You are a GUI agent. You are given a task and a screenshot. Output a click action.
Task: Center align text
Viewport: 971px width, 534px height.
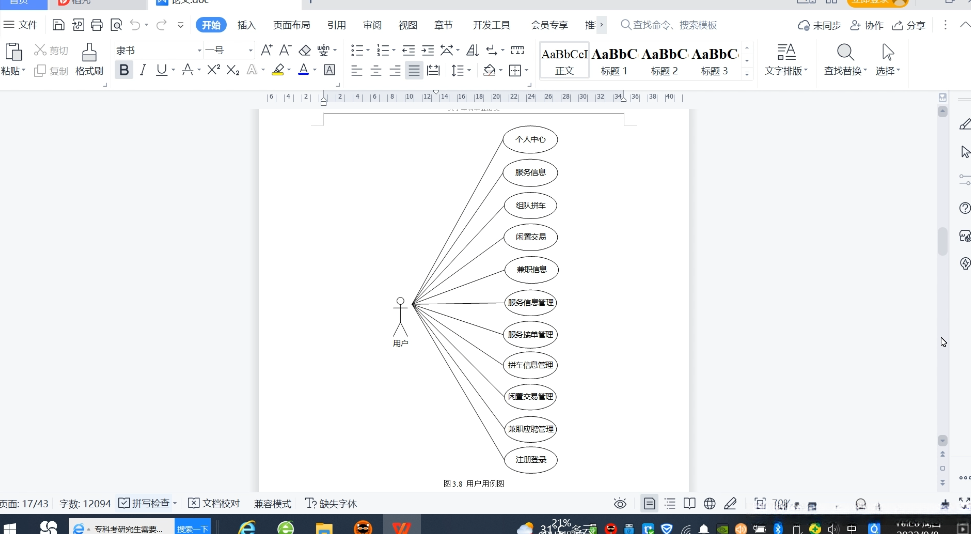point(376,71)
